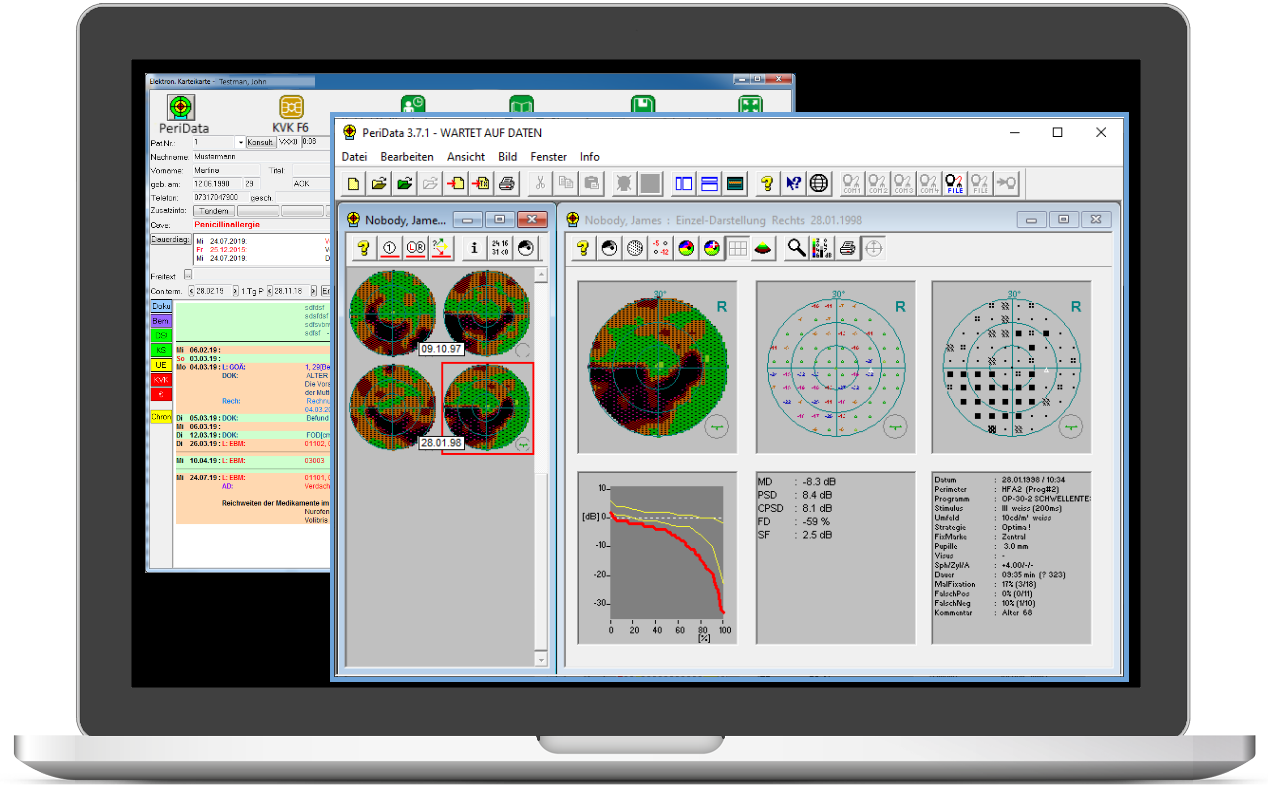Open the Bearbeiten menu
This screenshot has width=1268, height=800.
pyautogui.click(x=407, y=157)
